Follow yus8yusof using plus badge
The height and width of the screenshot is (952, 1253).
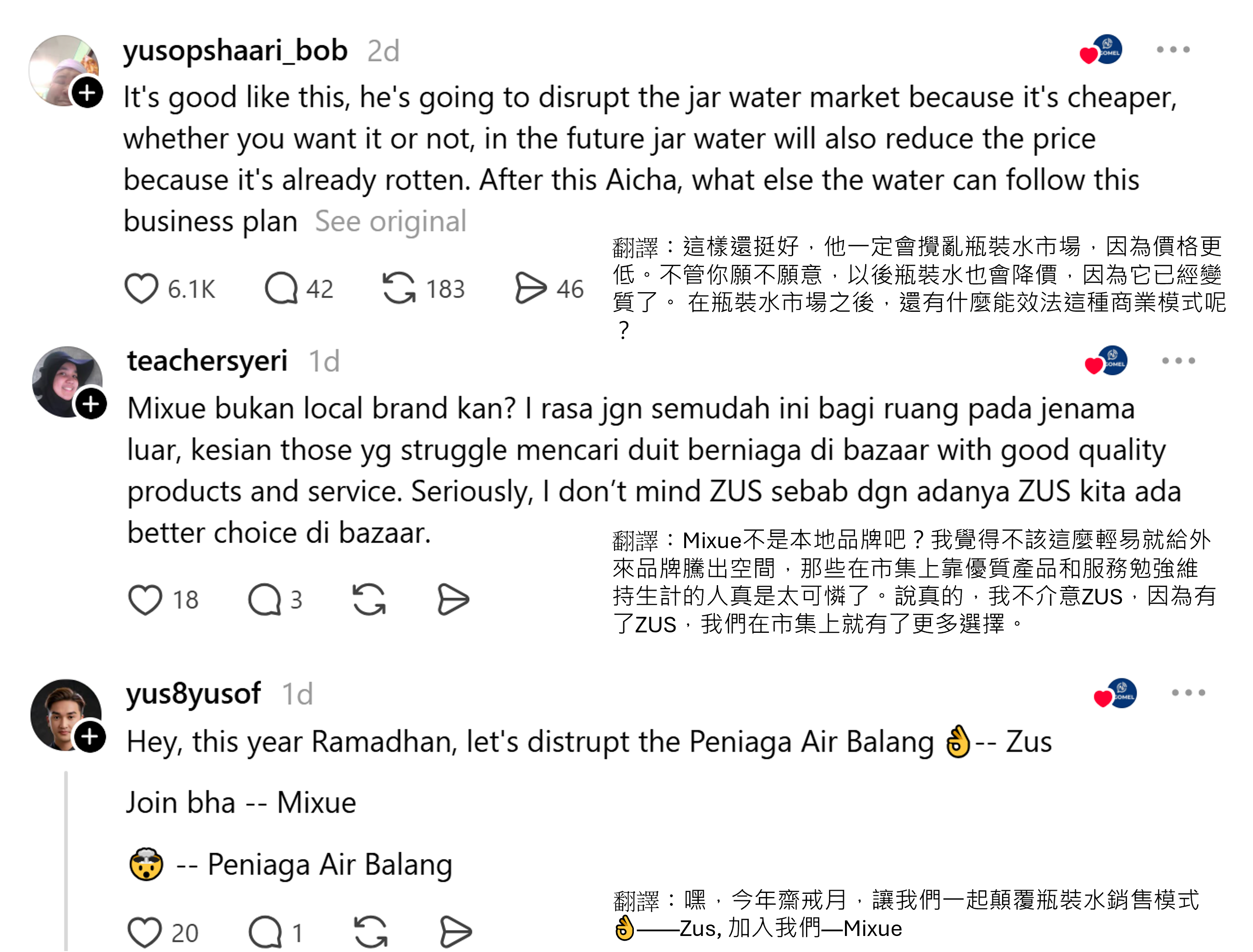pos(90,737)
